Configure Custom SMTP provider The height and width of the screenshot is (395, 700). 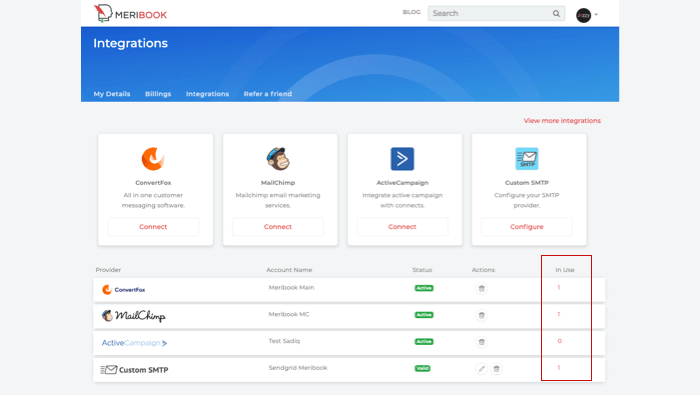click(527, 227)
